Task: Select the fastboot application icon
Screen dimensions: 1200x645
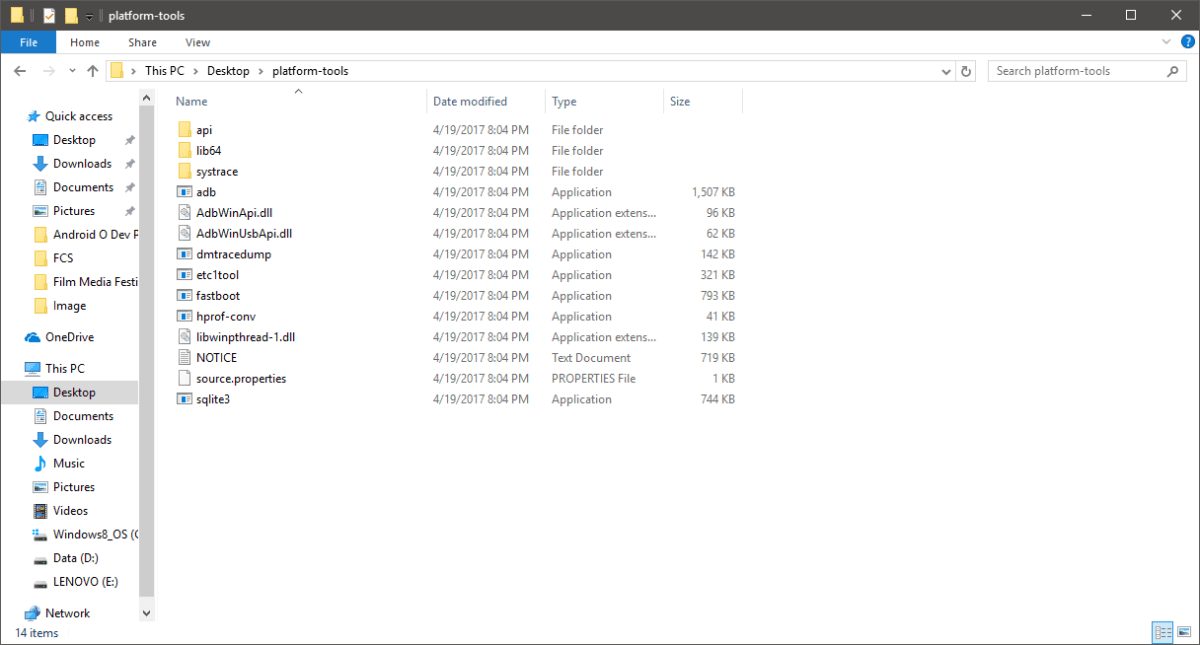Action: (x=184, y=296)
